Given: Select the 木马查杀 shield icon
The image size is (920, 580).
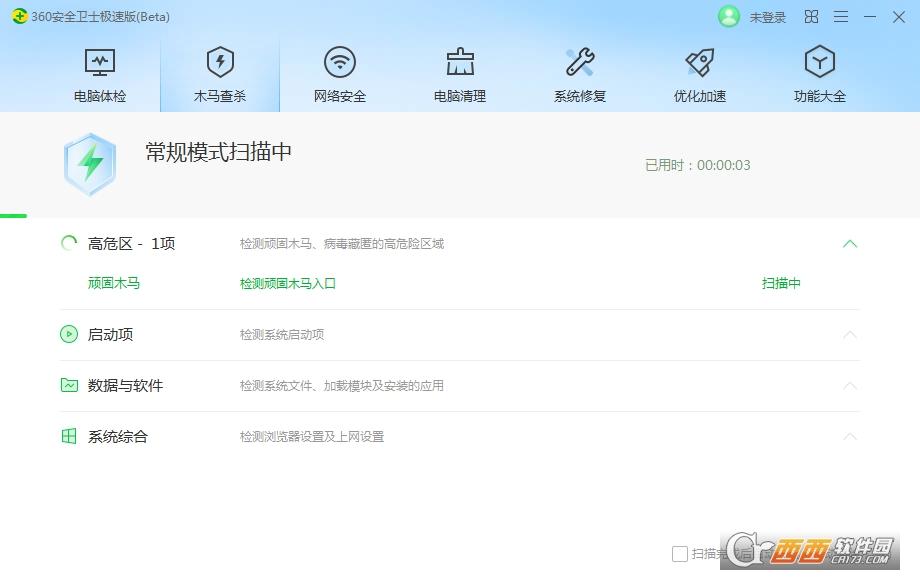Looking at the screenshot, I should coord(220,62).
